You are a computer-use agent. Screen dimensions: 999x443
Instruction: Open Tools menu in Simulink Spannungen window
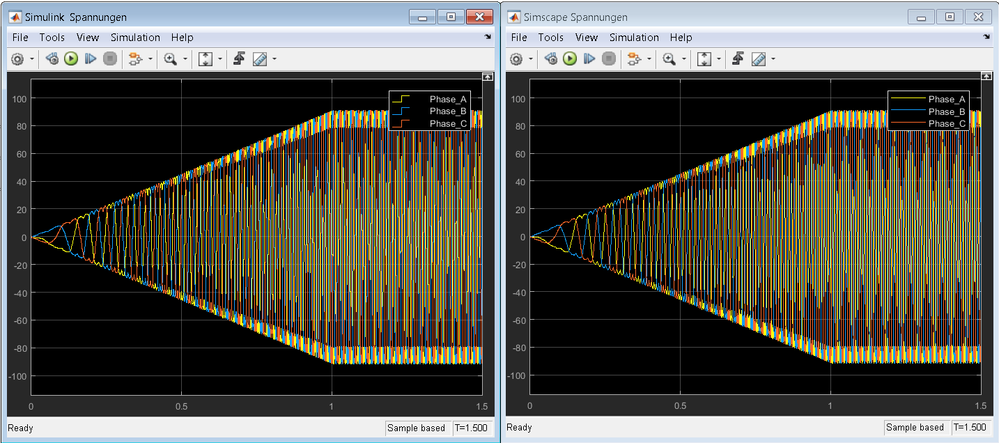(x=52, y=38)
